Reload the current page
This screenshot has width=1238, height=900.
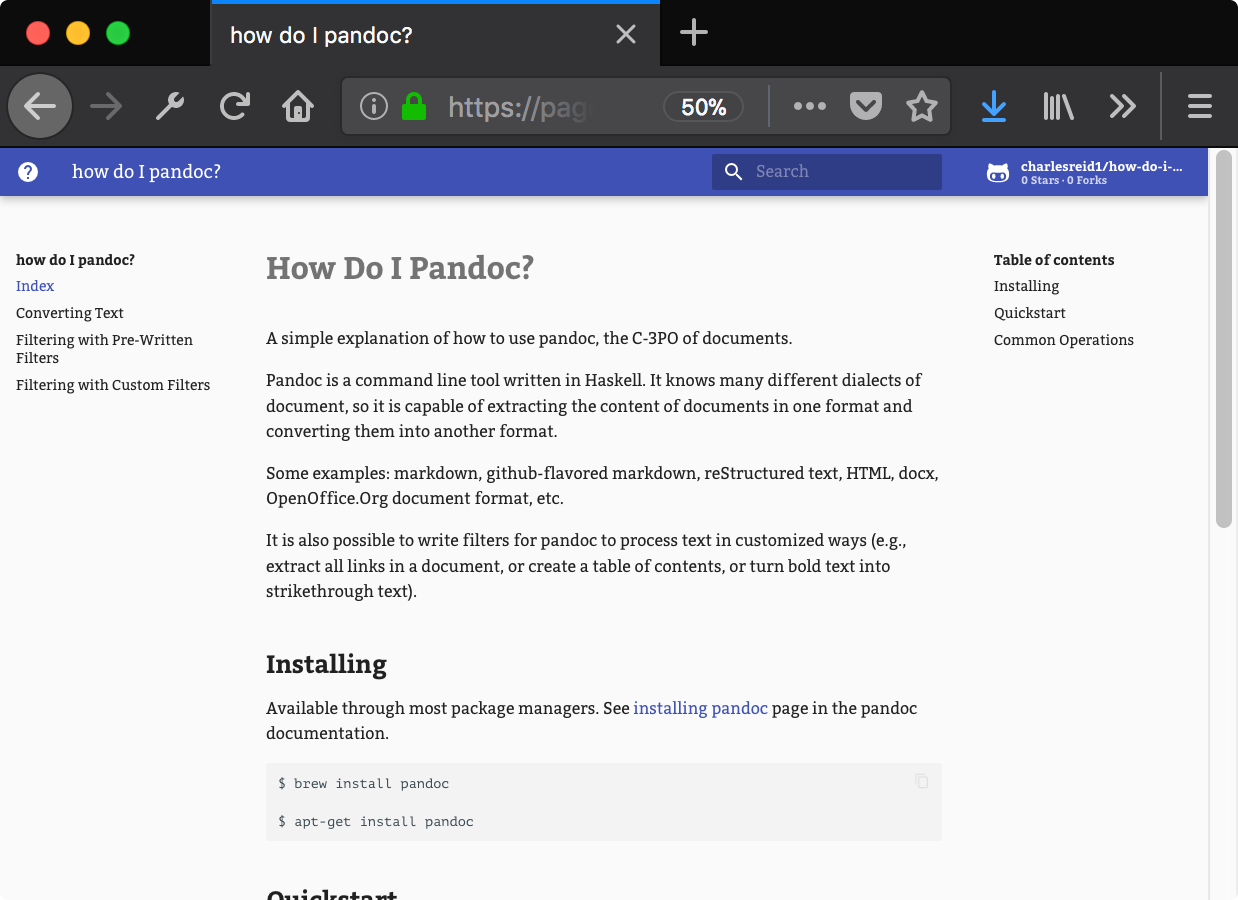coord(235,106)
